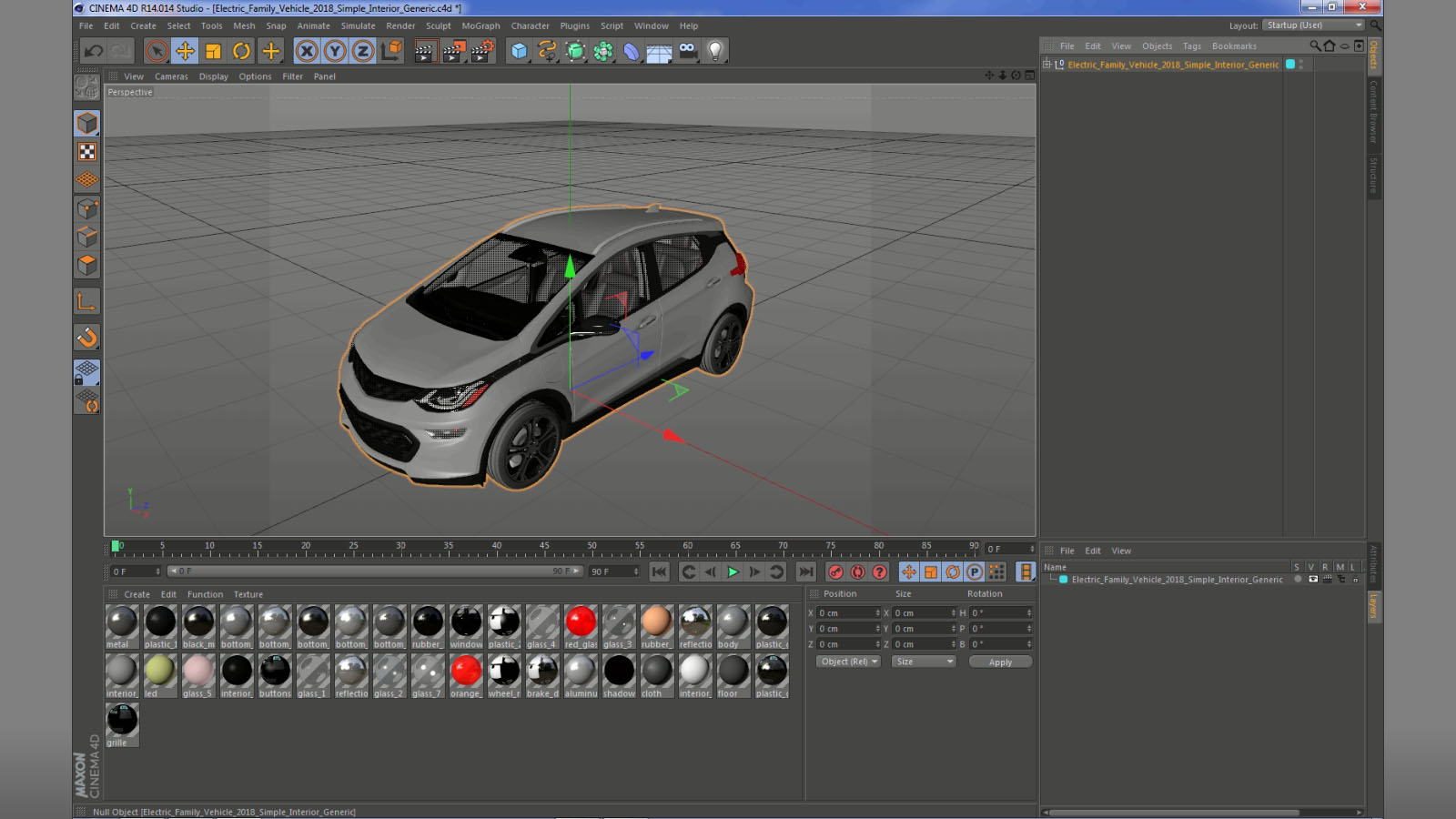The image size is (1456, 819).
Task: Click the current frame 0 F field
Action: [135, 571]
